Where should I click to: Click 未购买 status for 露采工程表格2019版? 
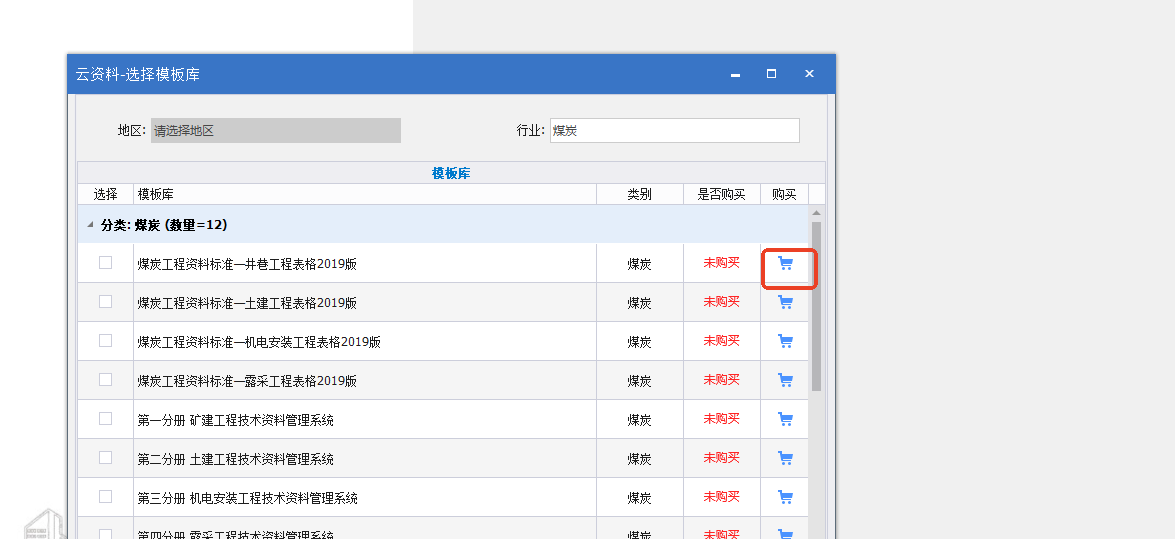(721, 380)
